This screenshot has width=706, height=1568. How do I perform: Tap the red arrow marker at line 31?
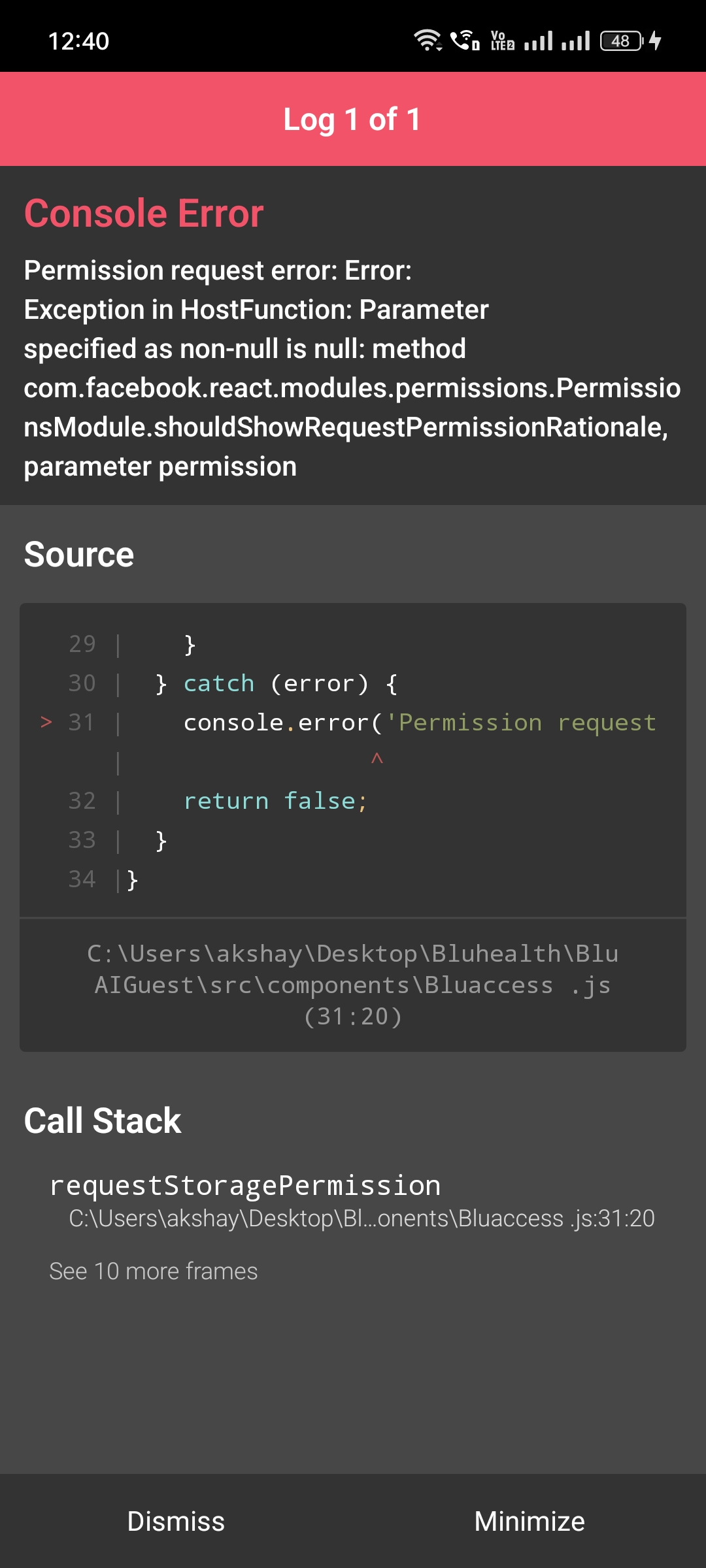point(46,722)
